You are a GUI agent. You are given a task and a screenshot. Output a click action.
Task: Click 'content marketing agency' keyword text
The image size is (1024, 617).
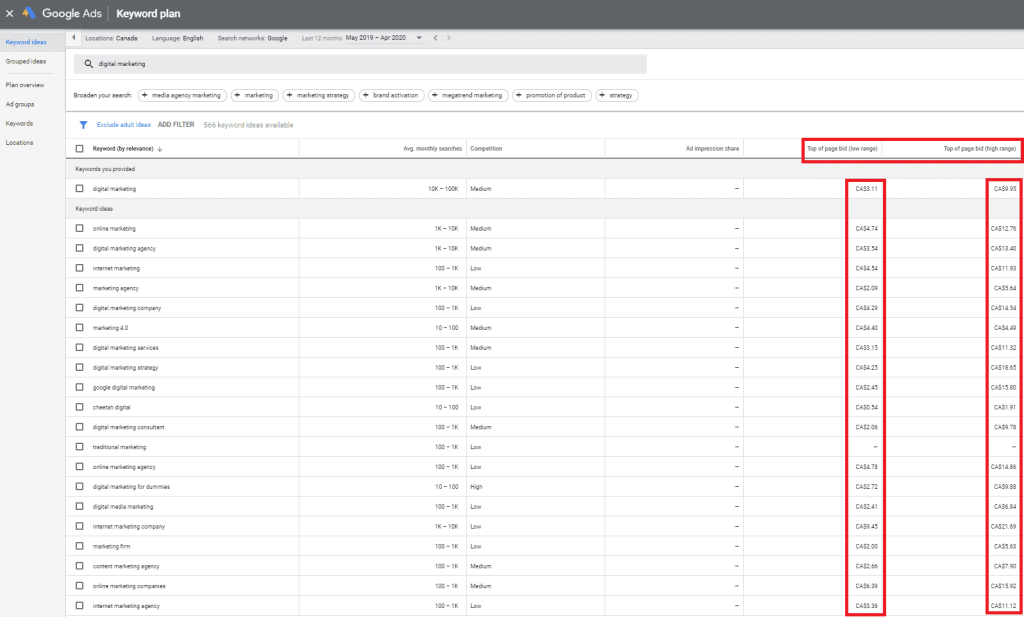[126, 566]
